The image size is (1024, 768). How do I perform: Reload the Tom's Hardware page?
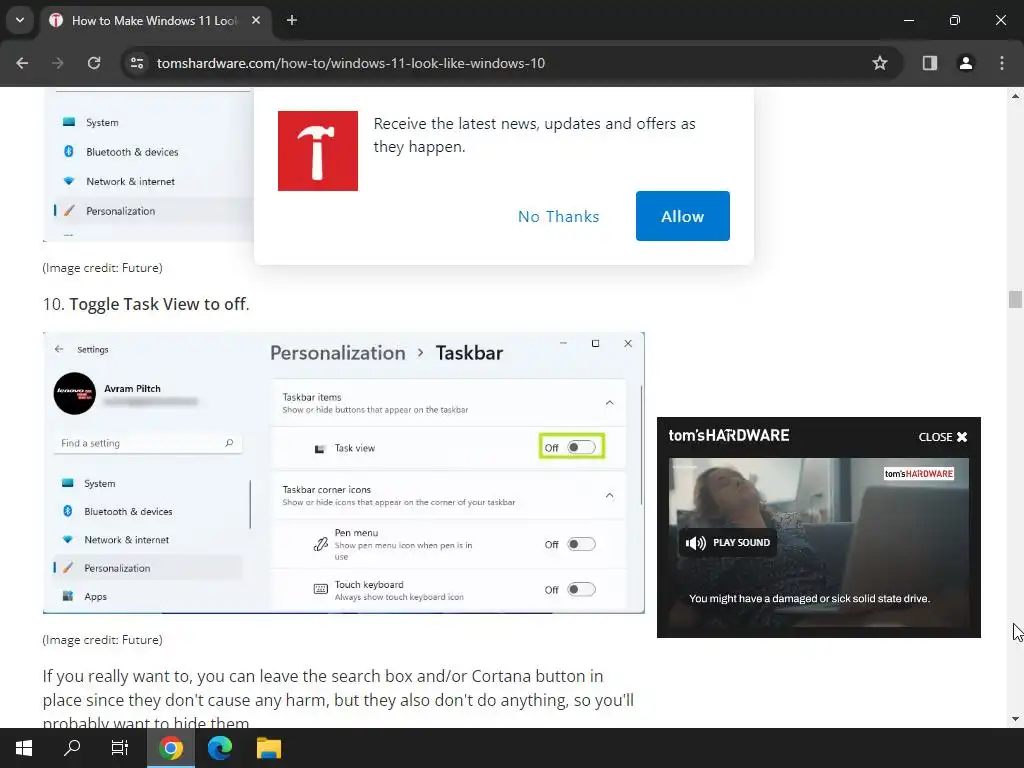pos(94,63)
